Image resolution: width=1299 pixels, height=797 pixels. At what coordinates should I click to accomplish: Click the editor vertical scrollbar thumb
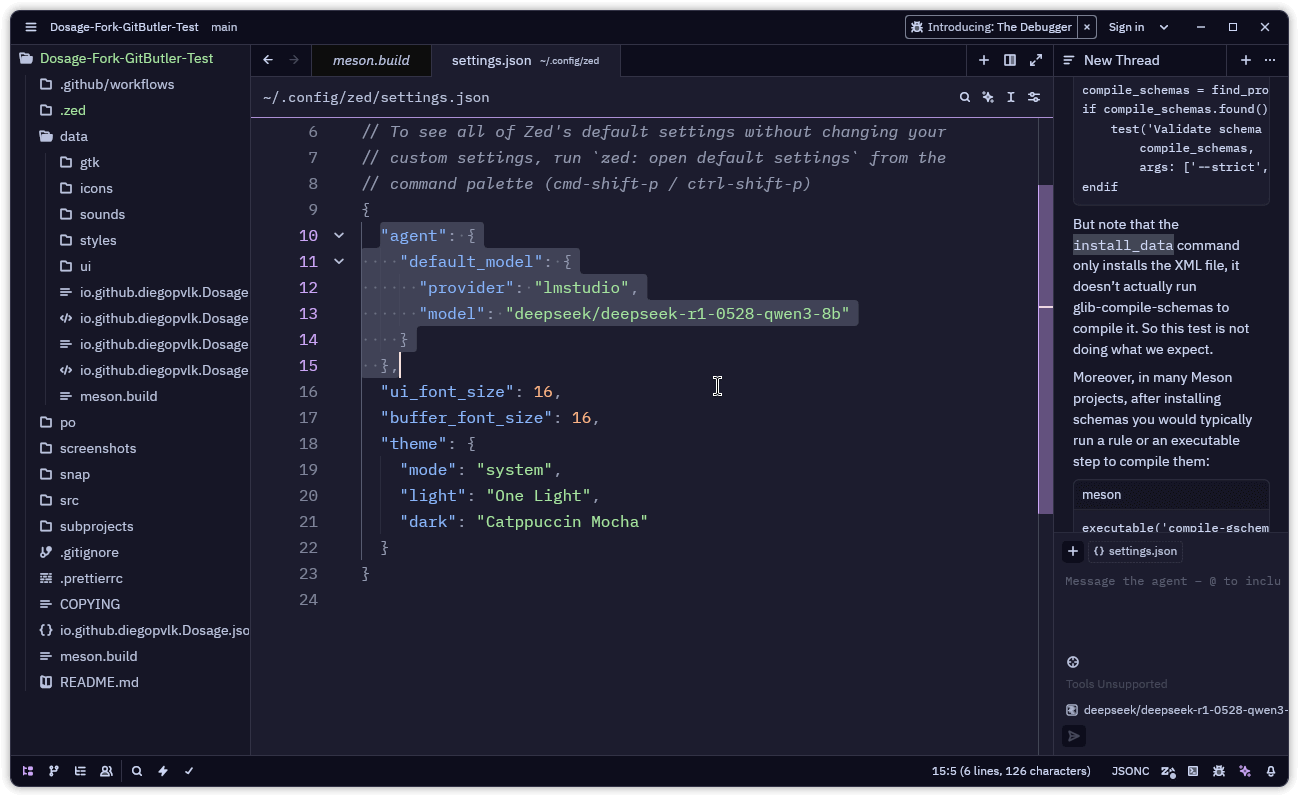pos(1045,350)
